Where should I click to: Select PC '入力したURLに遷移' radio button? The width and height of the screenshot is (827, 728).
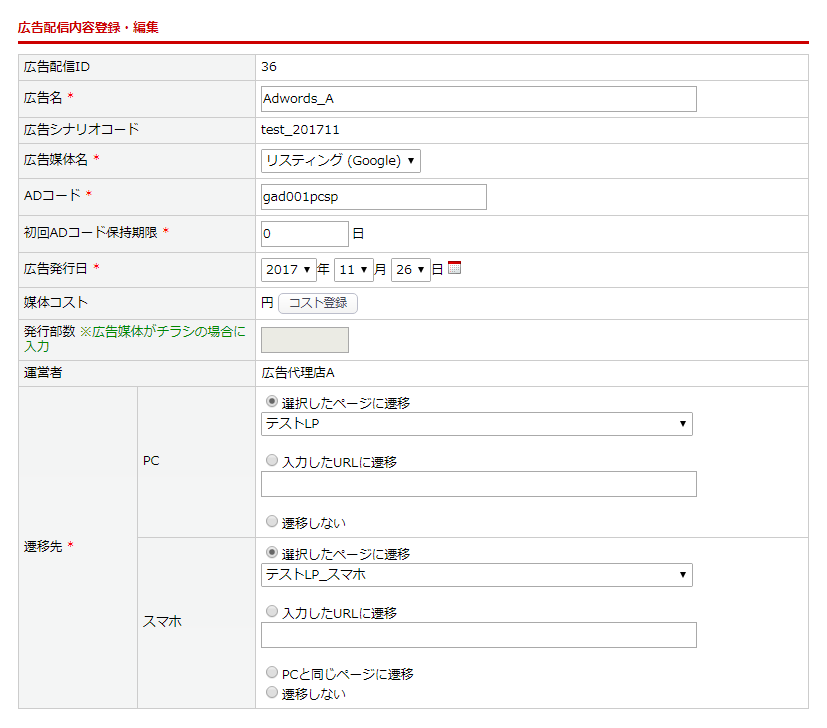[x=272, y=461]
